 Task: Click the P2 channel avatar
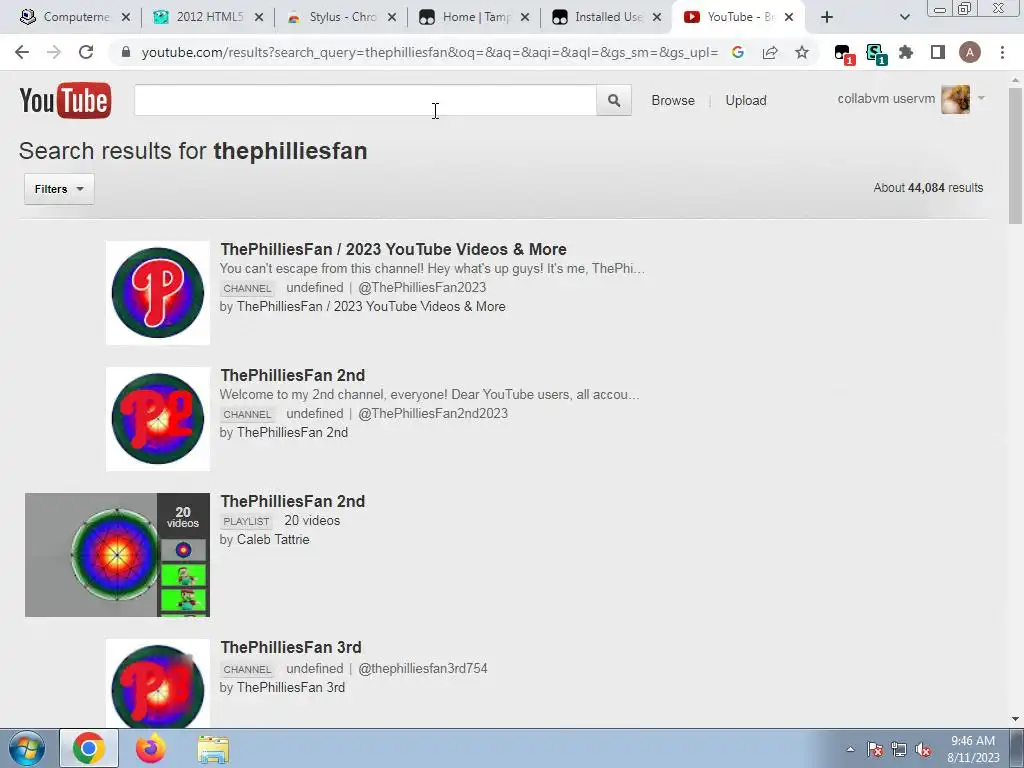[158, 419]
